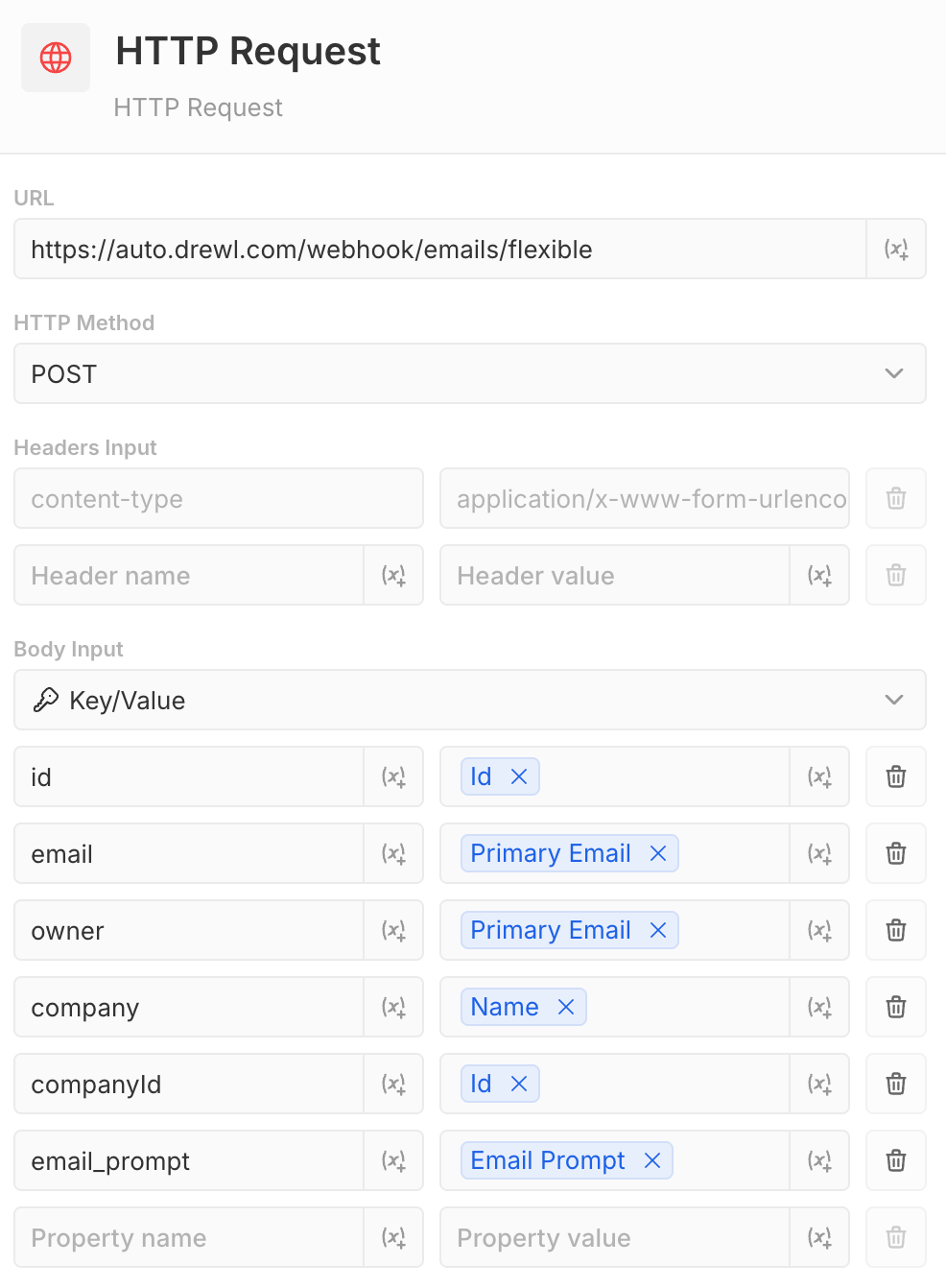Remove Primary Email tag from email row
The height and width of the screenshot is (1288, 946).
pos(658,853)
